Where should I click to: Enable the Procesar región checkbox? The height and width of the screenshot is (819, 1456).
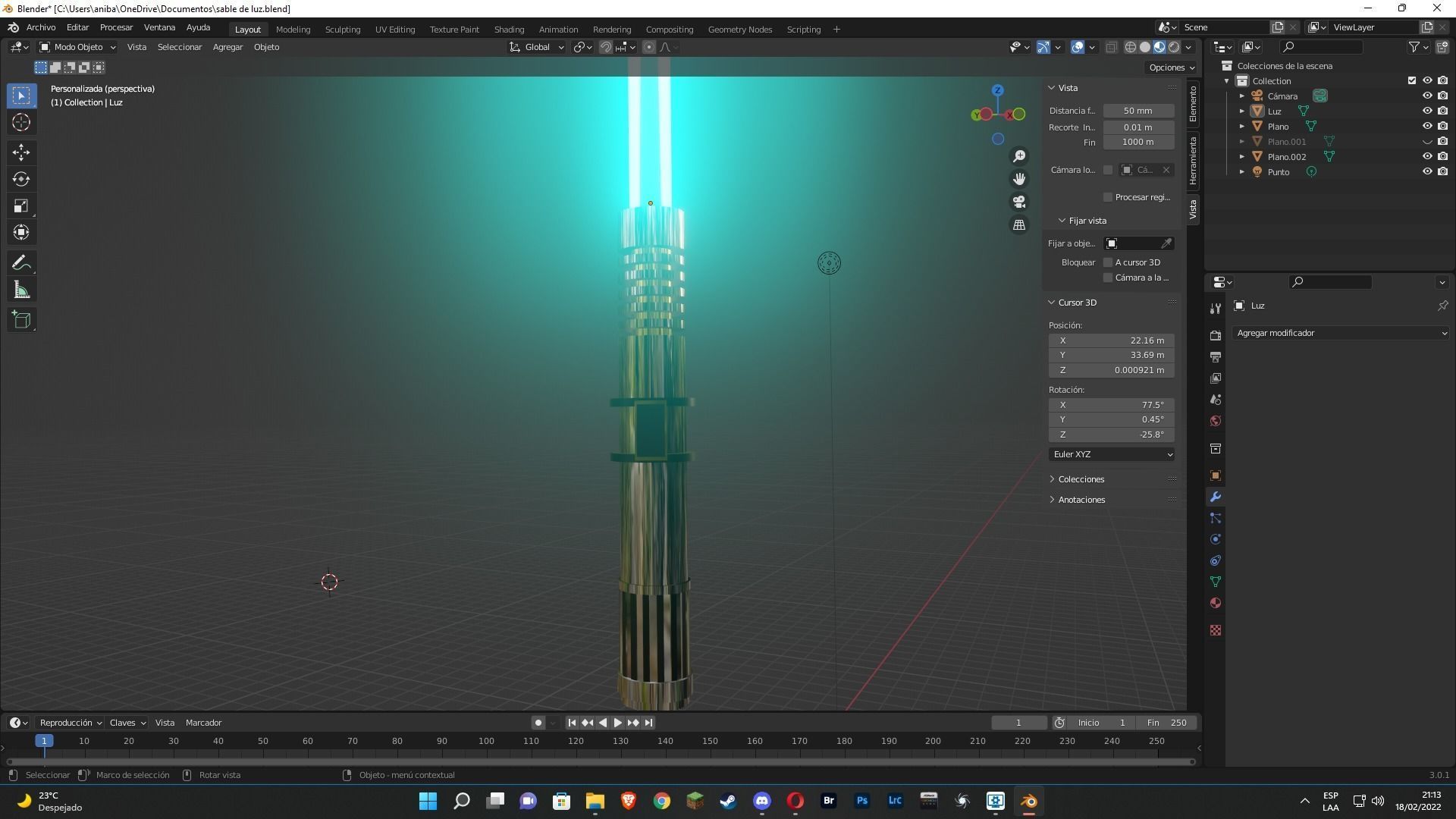pyautogui.click(x=1108, y=197)
